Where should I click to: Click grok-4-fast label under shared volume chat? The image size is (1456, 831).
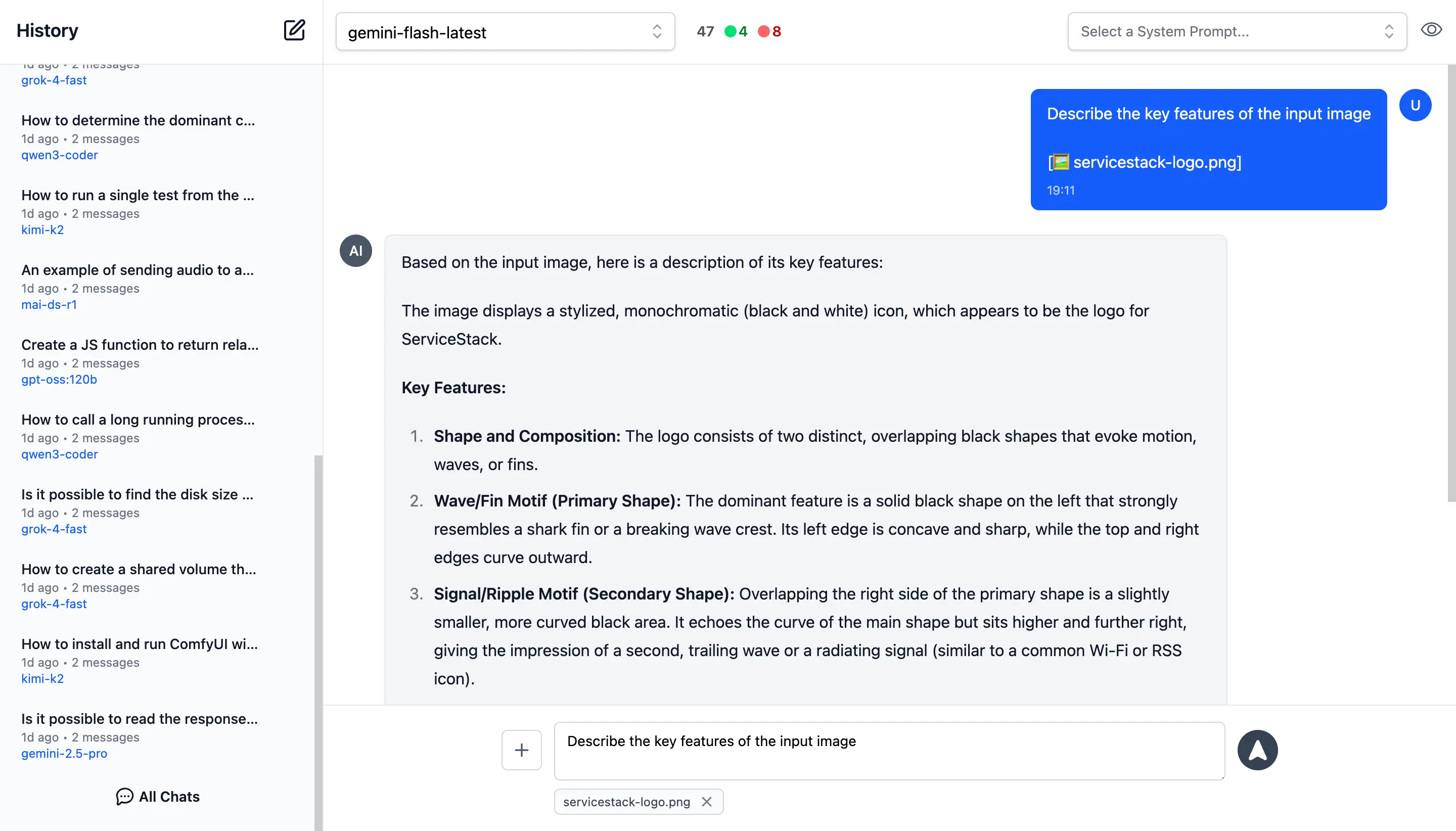[54, 604]
